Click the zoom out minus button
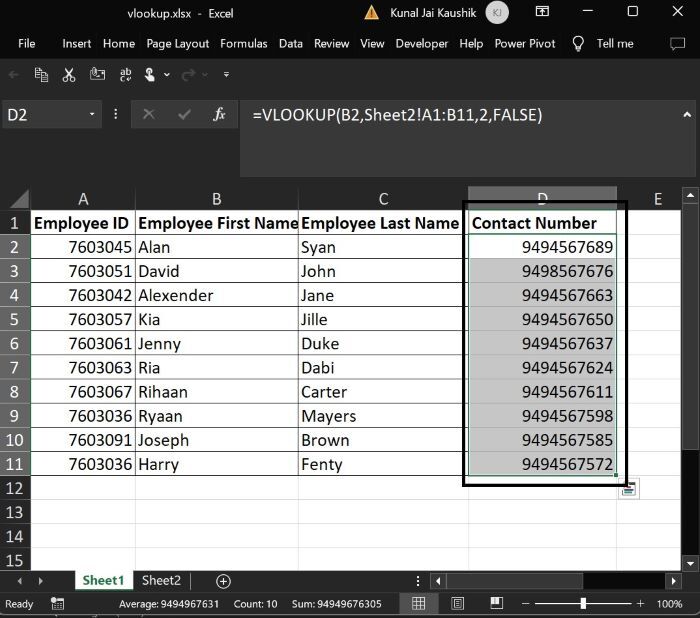The image size is (700, 618). coord(525,604)
